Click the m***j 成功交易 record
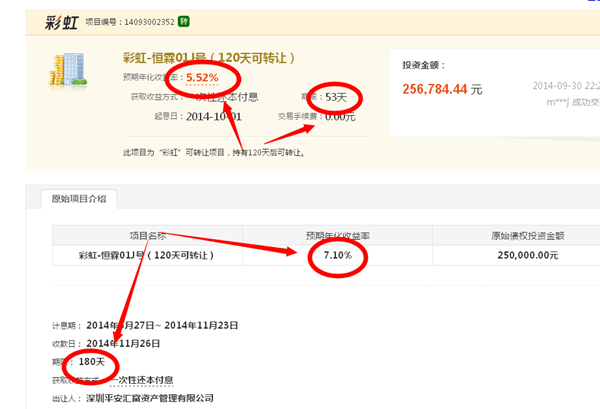 pyautogui.click(x=573, y=102)
